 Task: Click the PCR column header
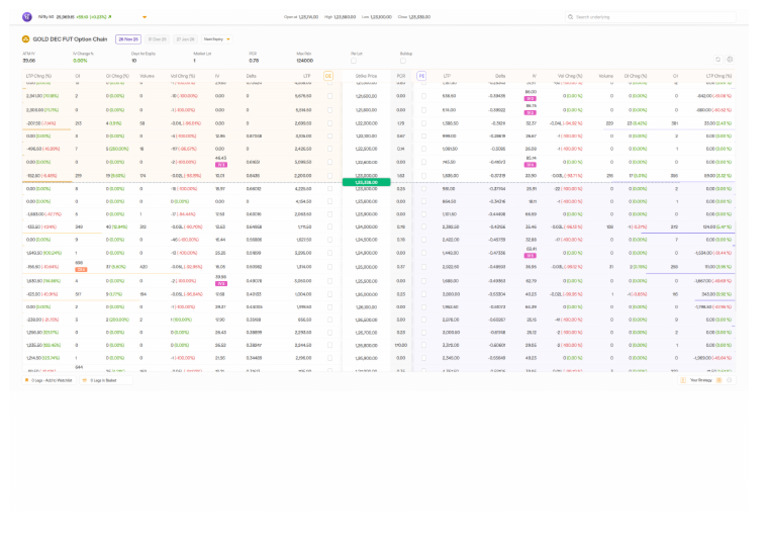click(x=401, y=76)
